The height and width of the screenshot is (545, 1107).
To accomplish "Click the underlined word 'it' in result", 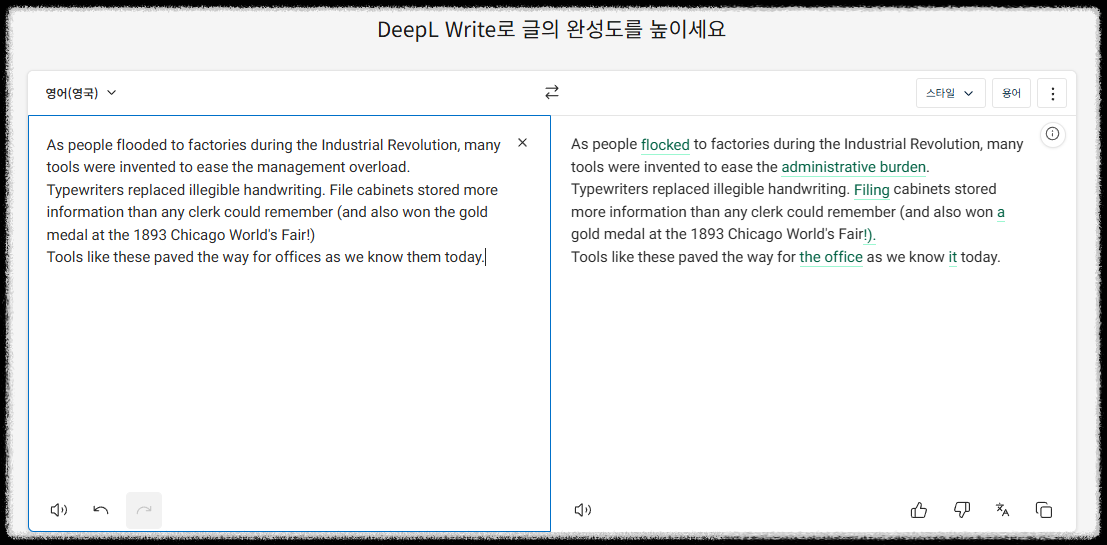I will (952, 257).
